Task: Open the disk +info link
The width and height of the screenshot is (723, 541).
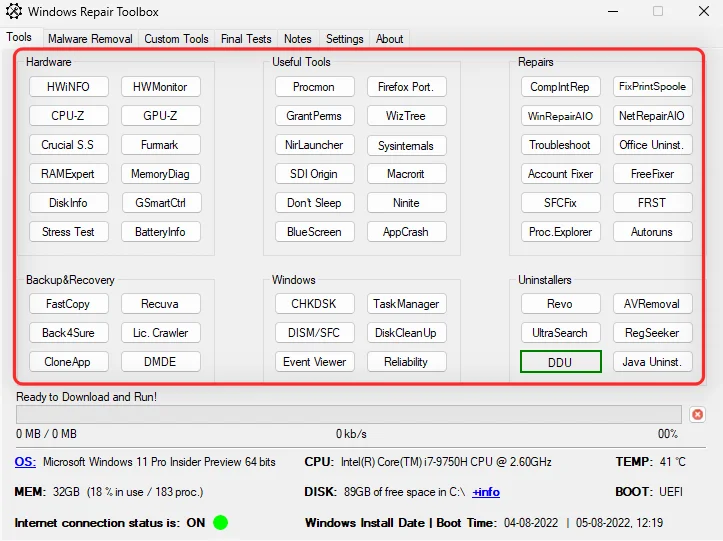Action: pos(486,492)
